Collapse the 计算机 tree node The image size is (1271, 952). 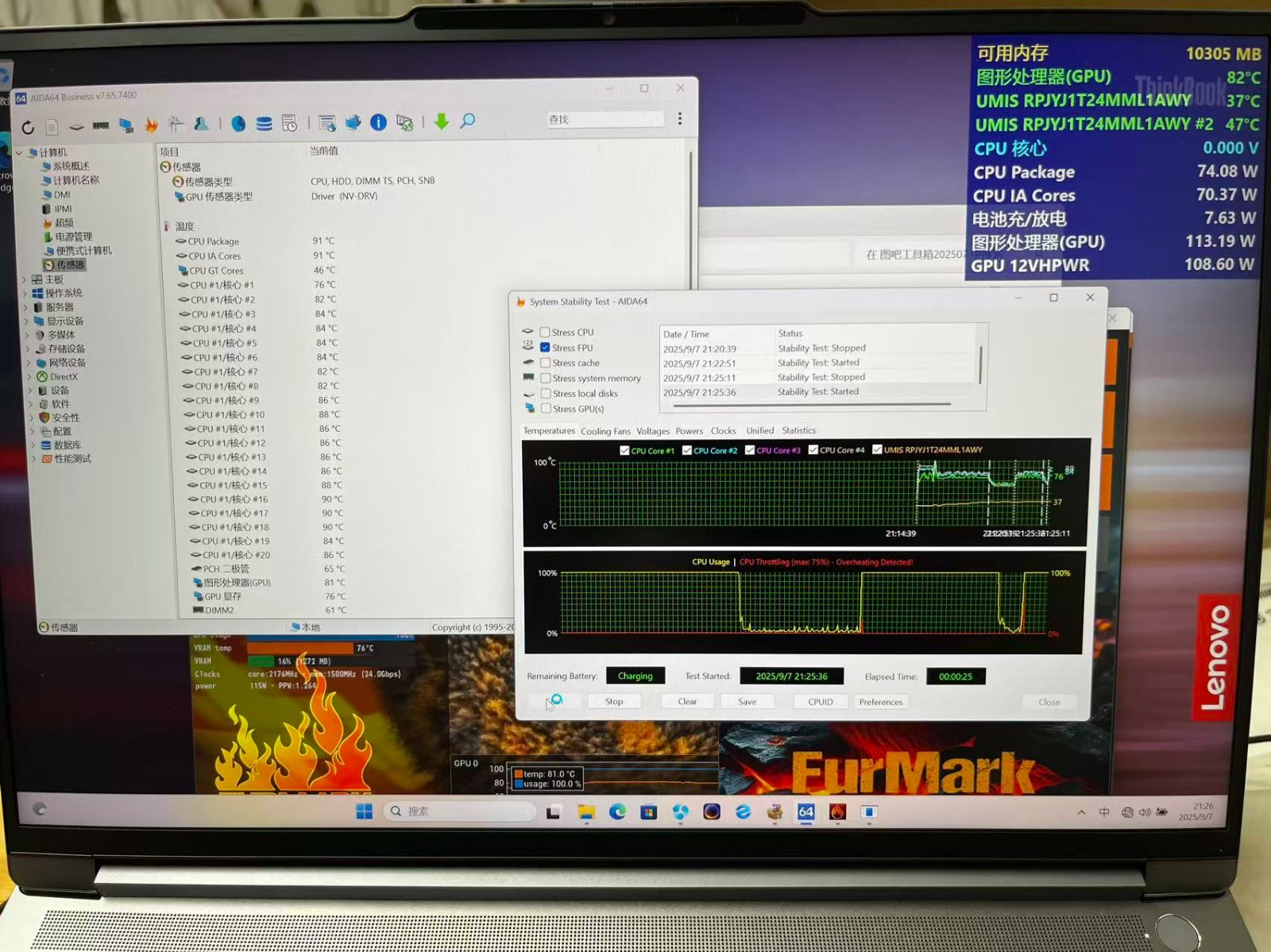pyautogui.click(x=19, y=152)
